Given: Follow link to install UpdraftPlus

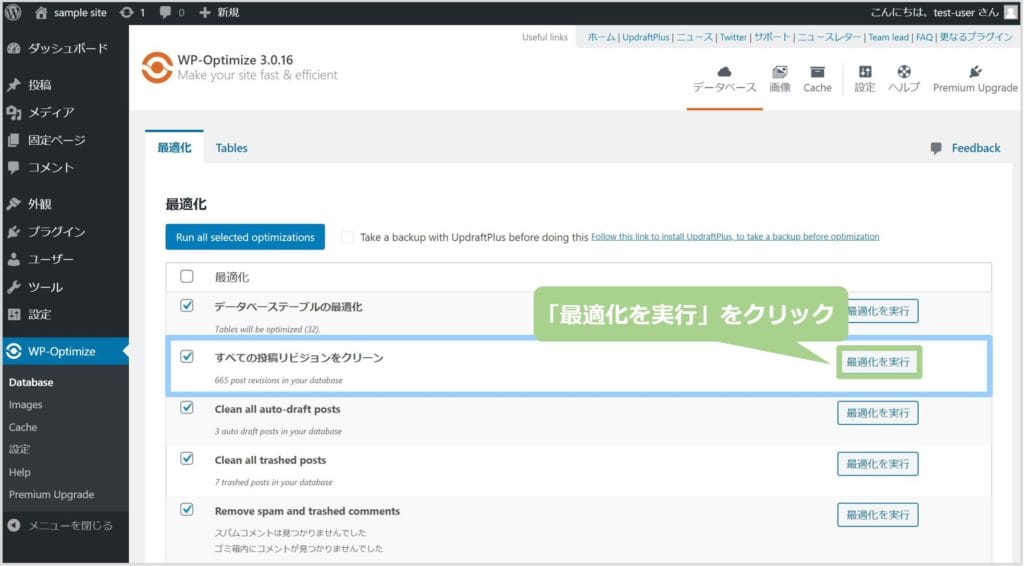Looking at the screenshot, I should [735, 236].
